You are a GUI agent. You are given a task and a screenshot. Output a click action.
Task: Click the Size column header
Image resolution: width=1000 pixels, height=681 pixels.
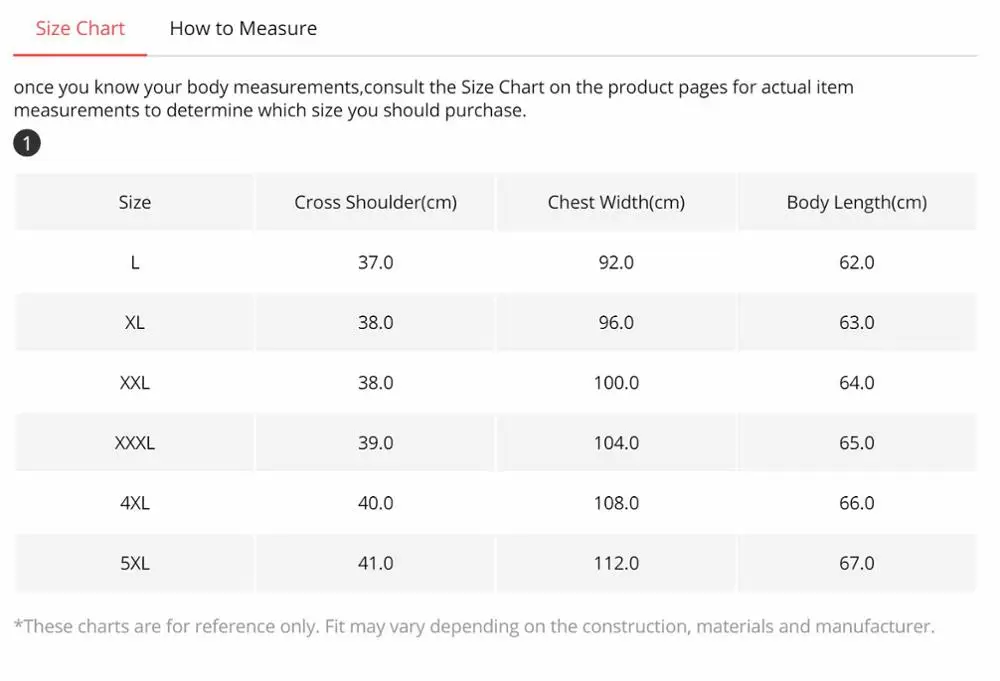(x=135, y=202)
